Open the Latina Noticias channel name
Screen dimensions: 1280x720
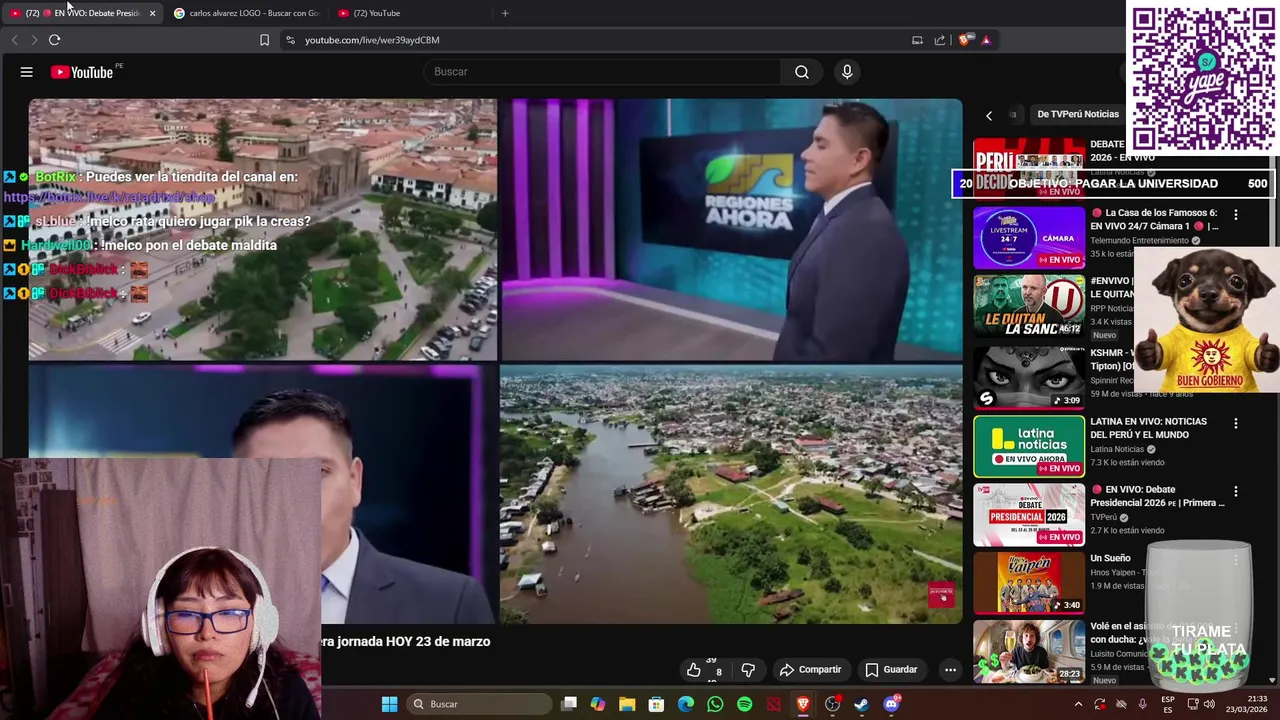tap(1117, 449)
